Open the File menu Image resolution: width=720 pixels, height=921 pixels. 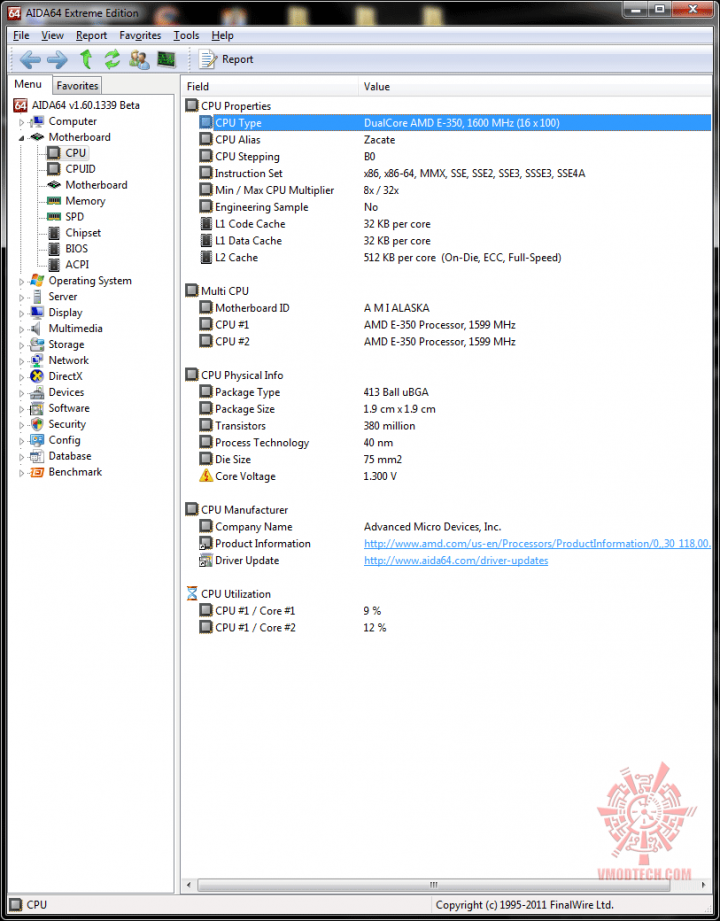21,35
